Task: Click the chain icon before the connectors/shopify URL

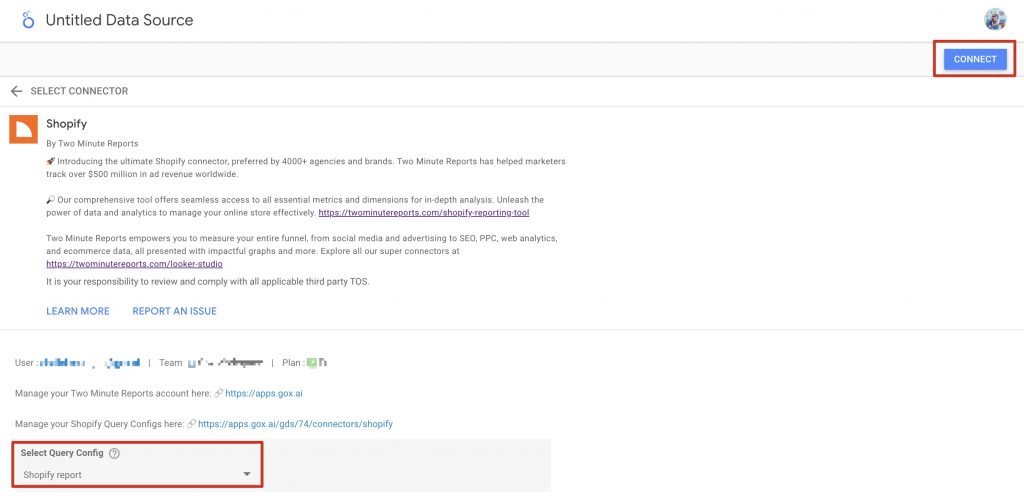Action: point(191,424)
